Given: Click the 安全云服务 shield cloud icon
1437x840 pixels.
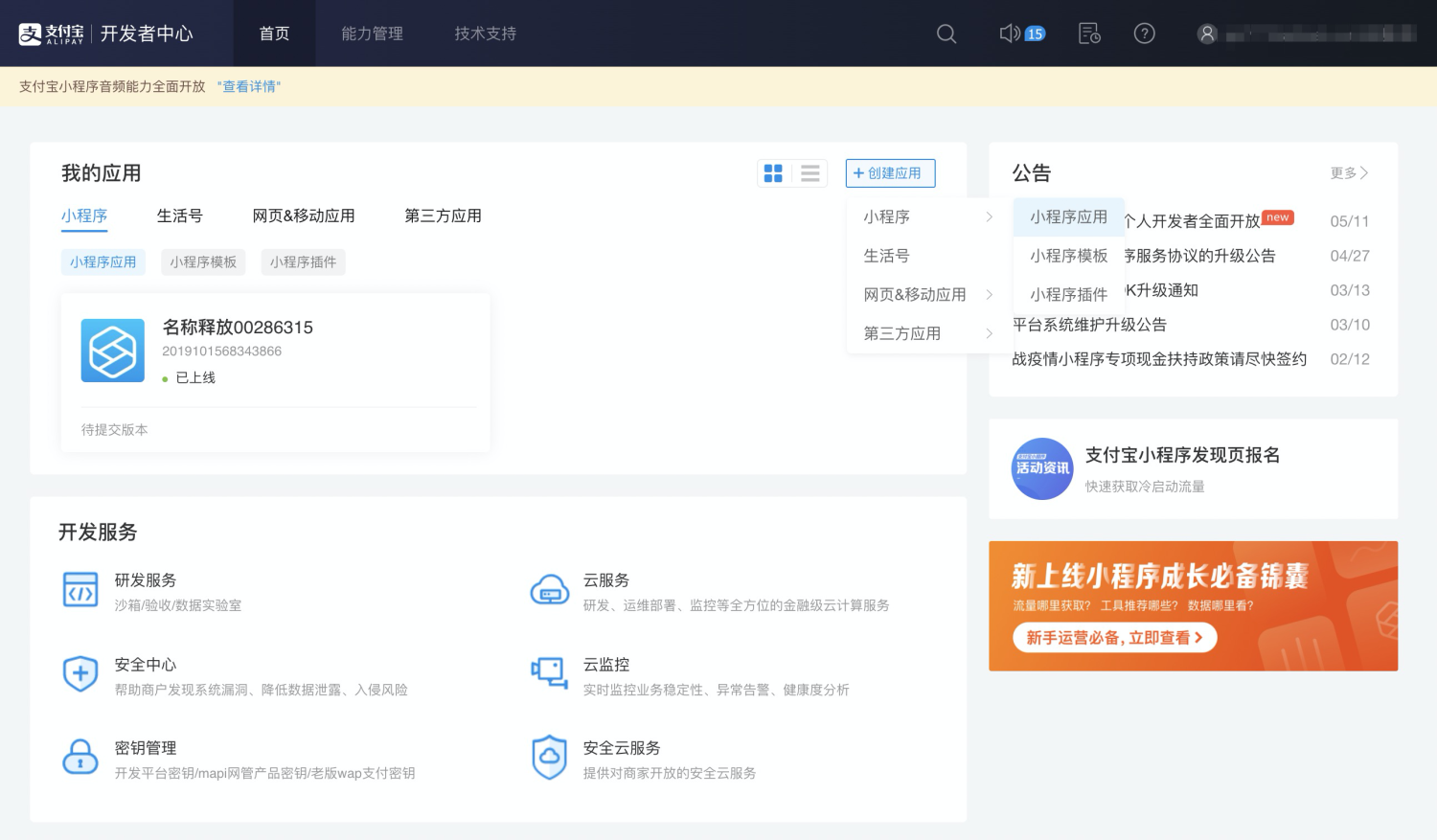Looking at the screenshot, I should click(550, 758).
